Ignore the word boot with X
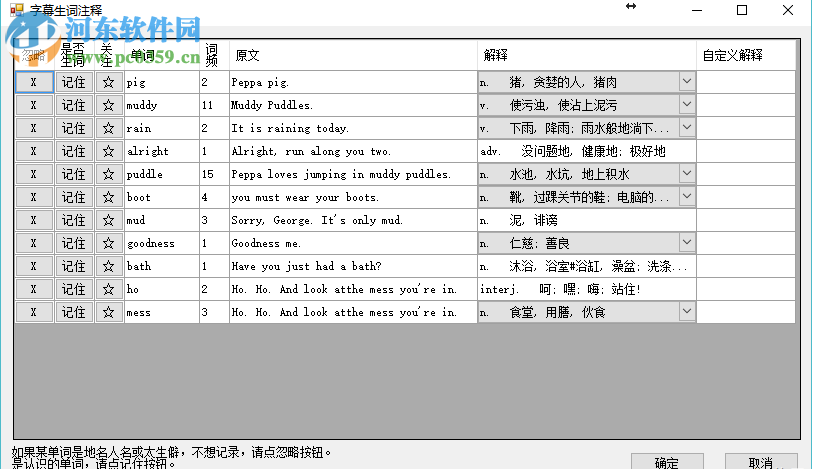 (34, 197)
